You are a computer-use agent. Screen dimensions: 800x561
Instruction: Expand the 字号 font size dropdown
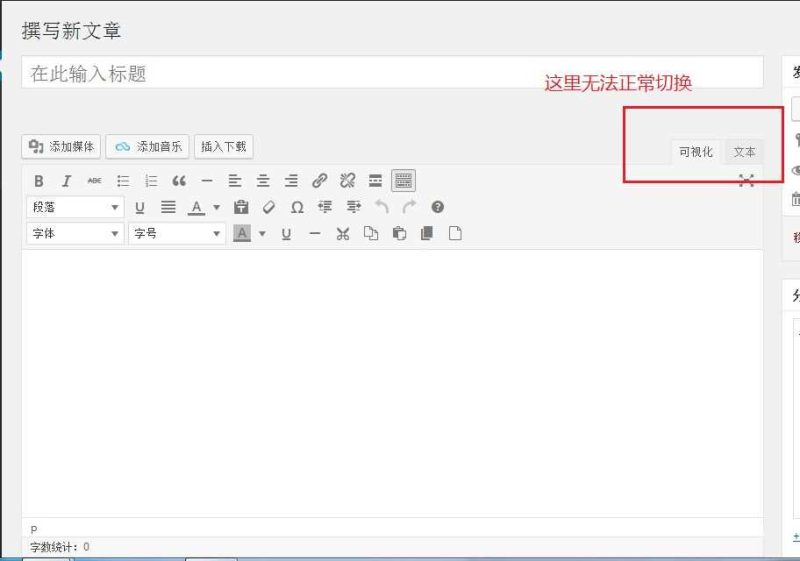click(177, 233)
